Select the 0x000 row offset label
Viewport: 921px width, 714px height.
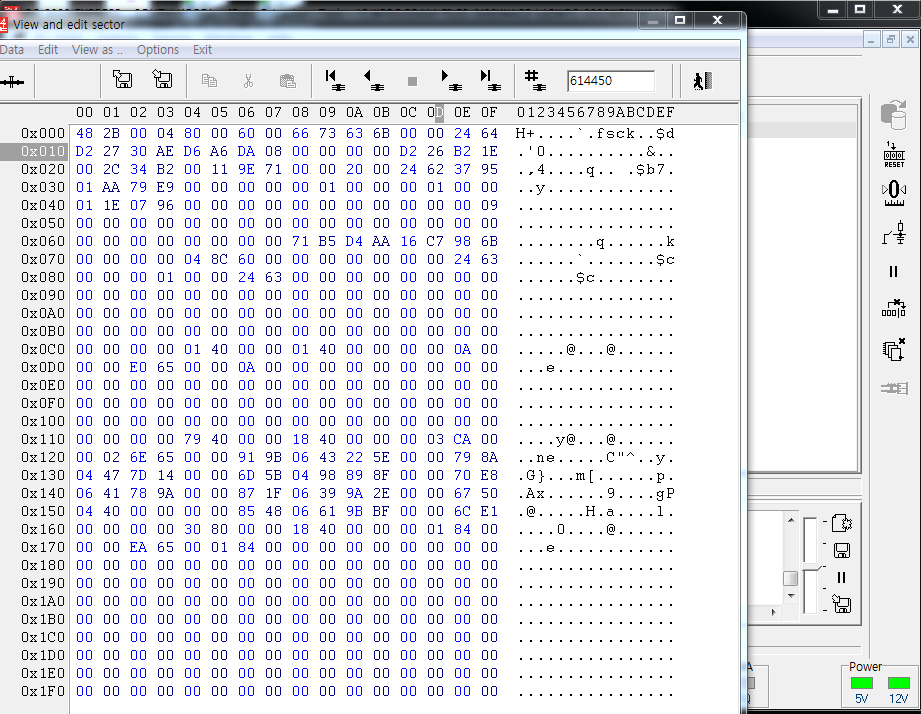pos(42,134)
